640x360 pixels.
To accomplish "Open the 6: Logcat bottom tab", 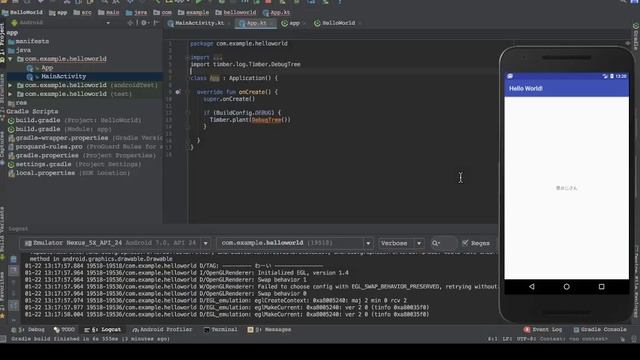I will pos(103,329).
